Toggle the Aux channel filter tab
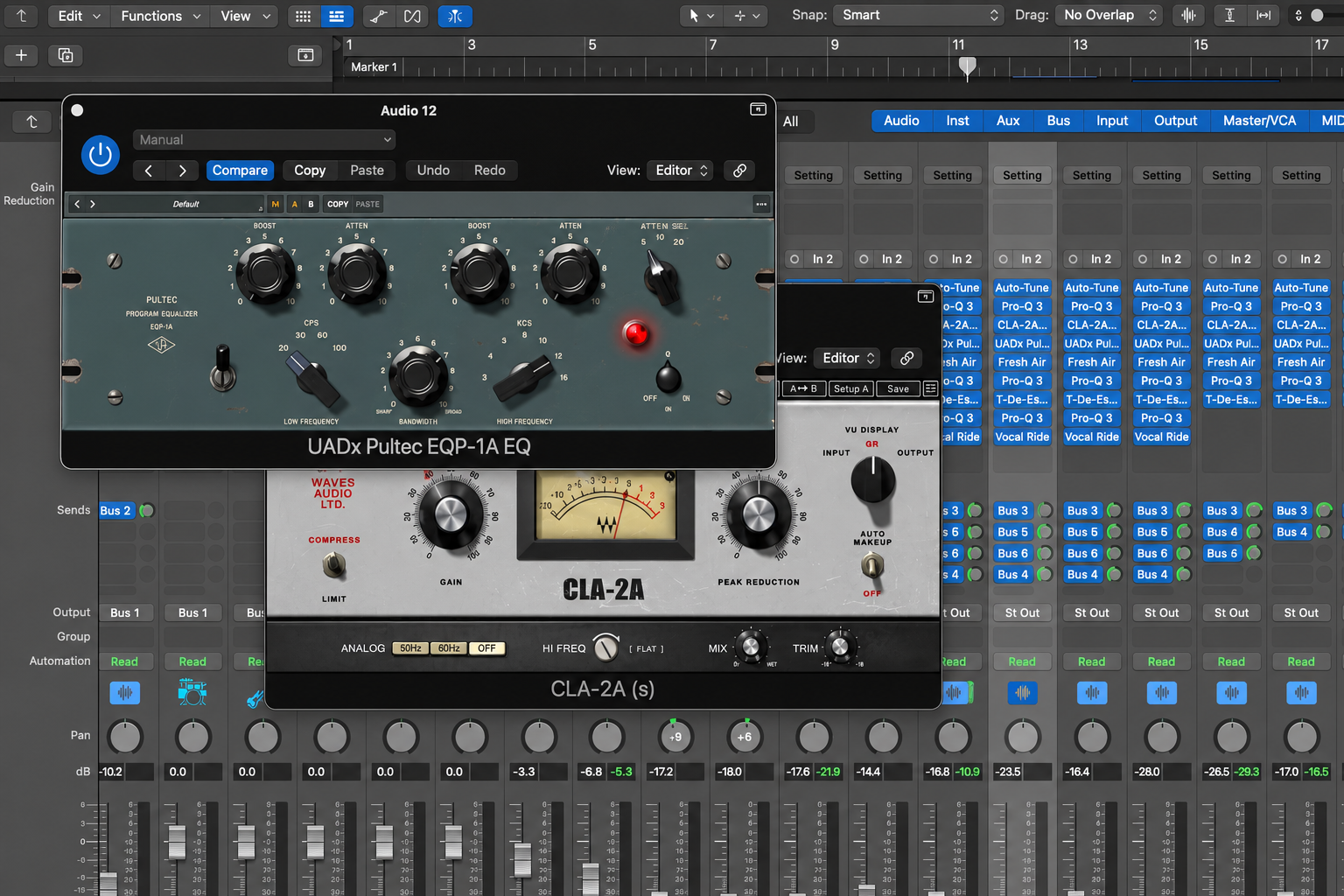Image resolution: width=1344 pixels, height=896 pixels. 1008,121
